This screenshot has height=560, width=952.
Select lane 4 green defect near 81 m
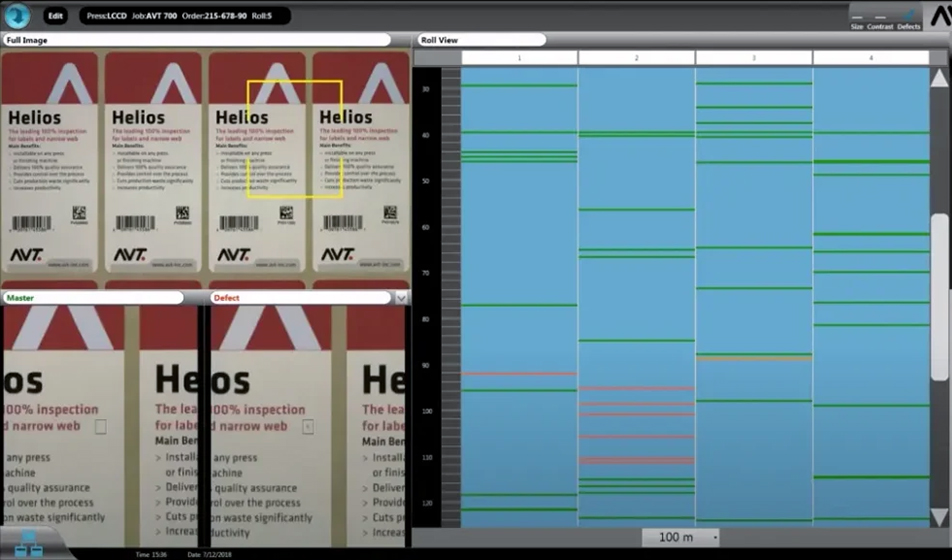click(871, 325)
